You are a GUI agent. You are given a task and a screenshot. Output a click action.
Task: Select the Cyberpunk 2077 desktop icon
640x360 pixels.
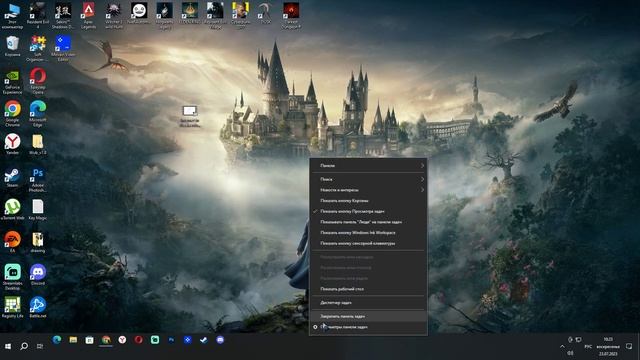click(x=240, y=16)
